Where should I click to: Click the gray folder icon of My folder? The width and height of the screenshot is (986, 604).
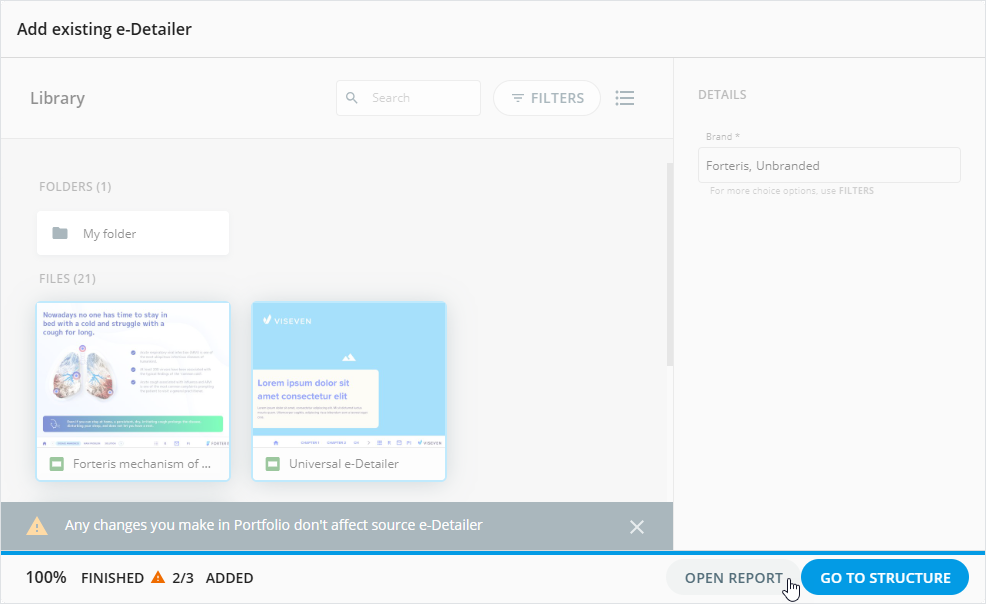click(60, 233)
